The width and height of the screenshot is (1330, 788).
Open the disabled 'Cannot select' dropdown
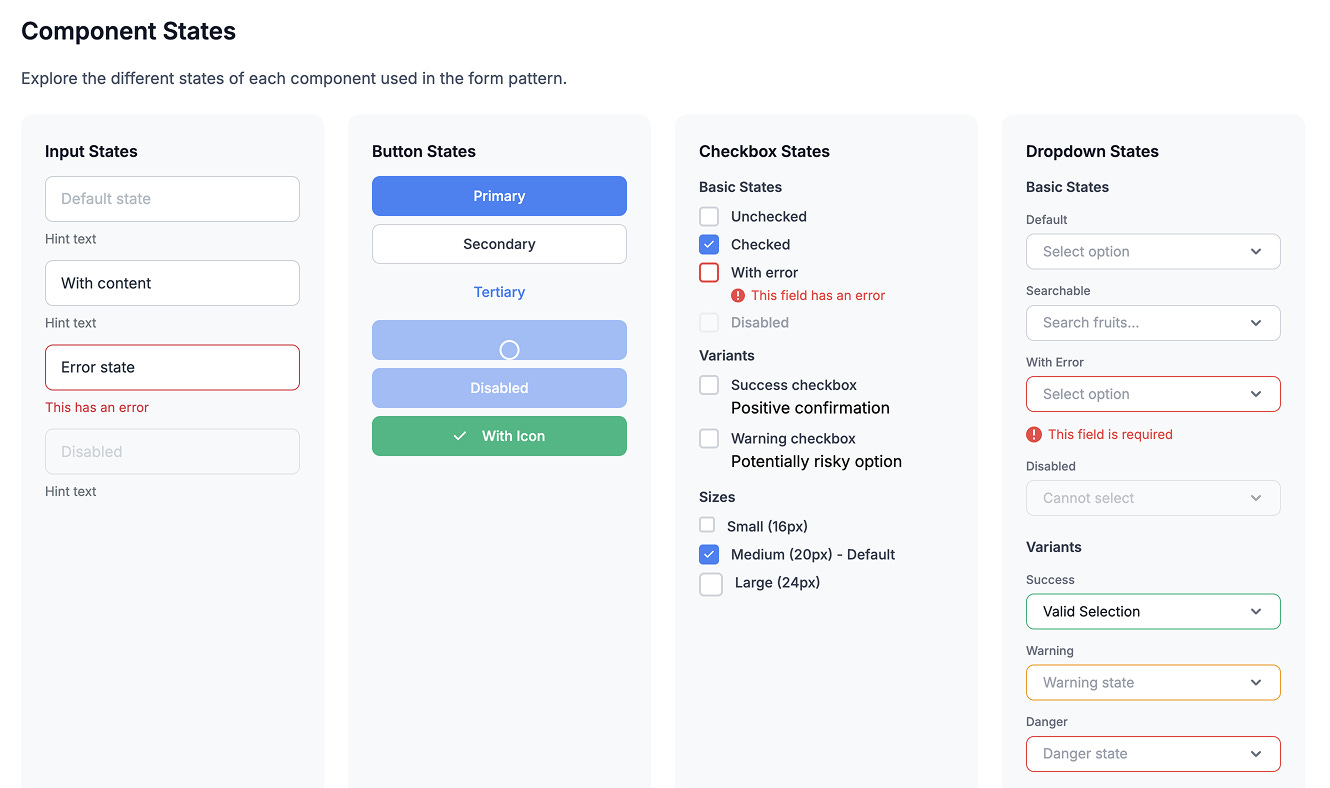(1152, 498)
